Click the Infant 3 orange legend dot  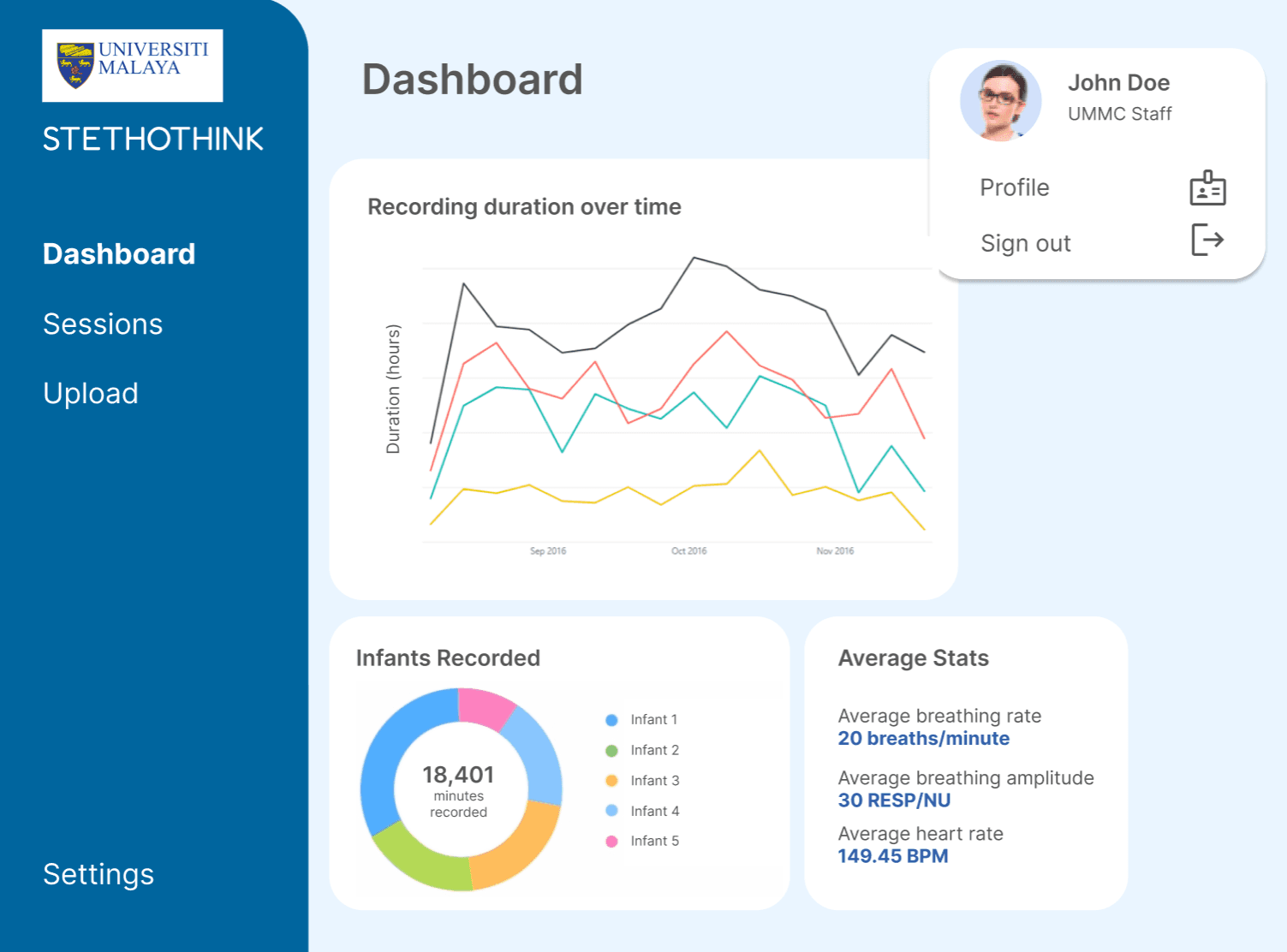point(611,781)
